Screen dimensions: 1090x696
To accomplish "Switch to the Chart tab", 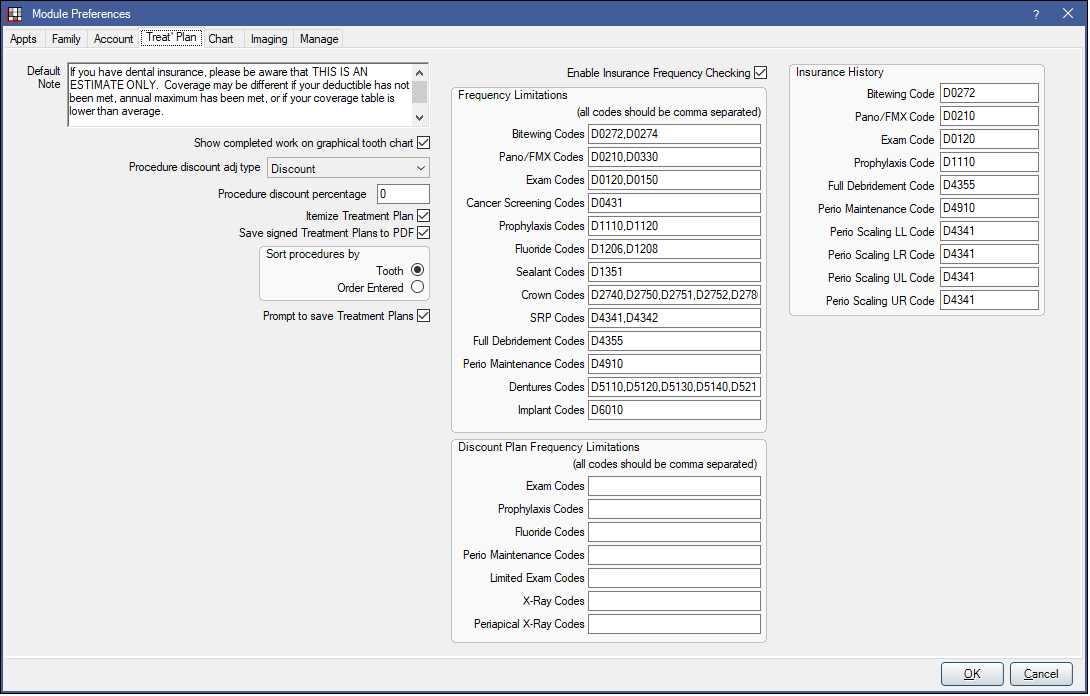I will click(x=221, y=39).
